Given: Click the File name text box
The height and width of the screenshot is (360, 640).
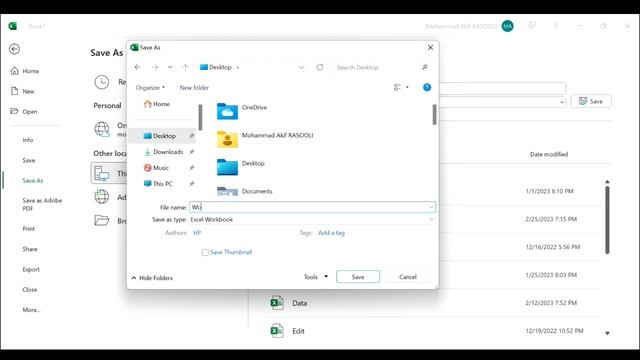Looking at the screenshot, I should click(312, 207).
